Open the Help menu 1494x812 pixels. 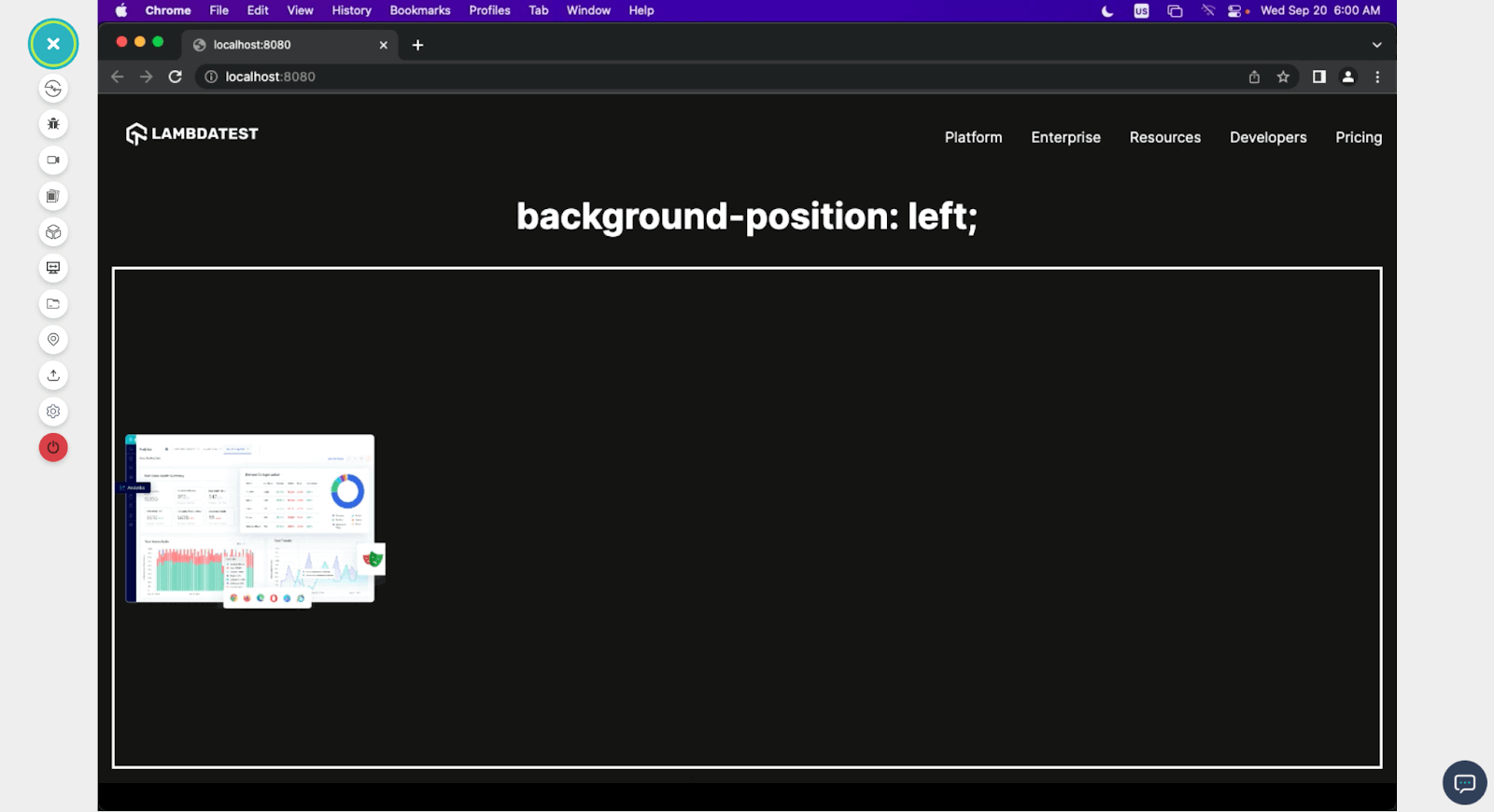(x=641, y=10)
